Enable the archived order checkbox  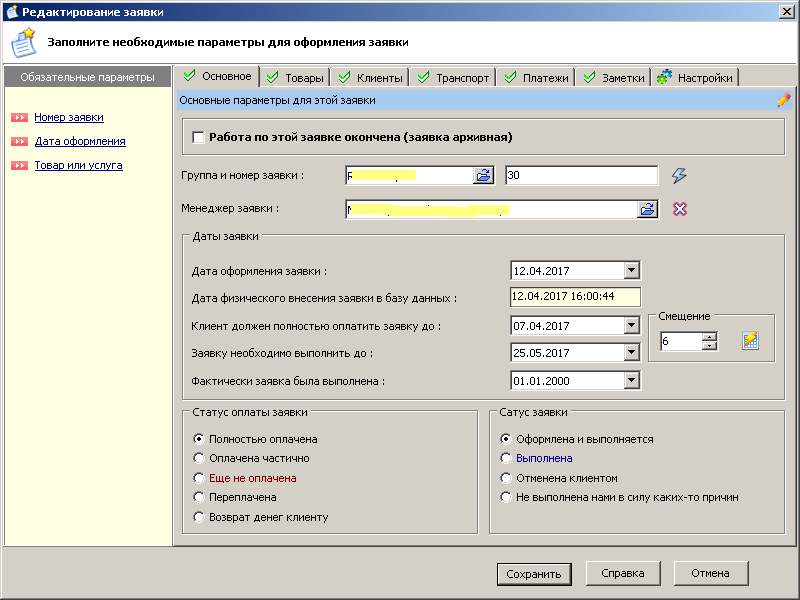click(x=198, y=137)
